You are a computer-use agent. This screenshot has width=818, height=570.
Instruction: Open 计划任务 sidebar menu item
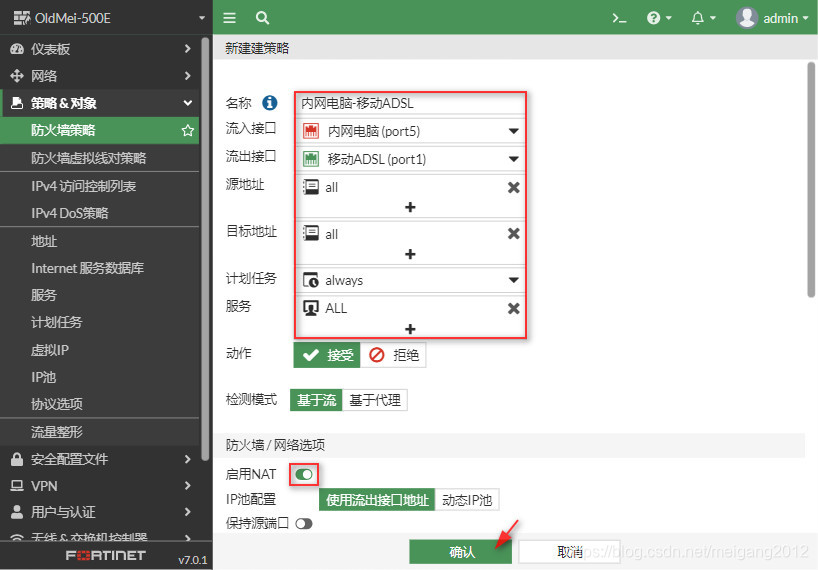pos(99,322)
